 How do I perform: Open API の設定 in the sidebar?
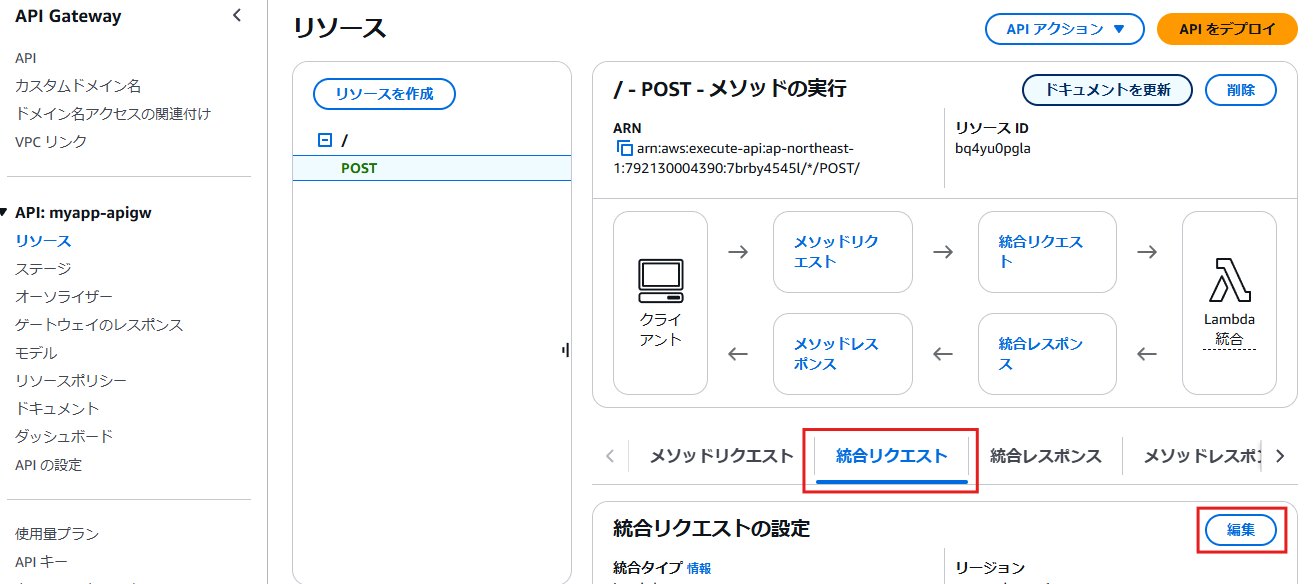(48, 465)
